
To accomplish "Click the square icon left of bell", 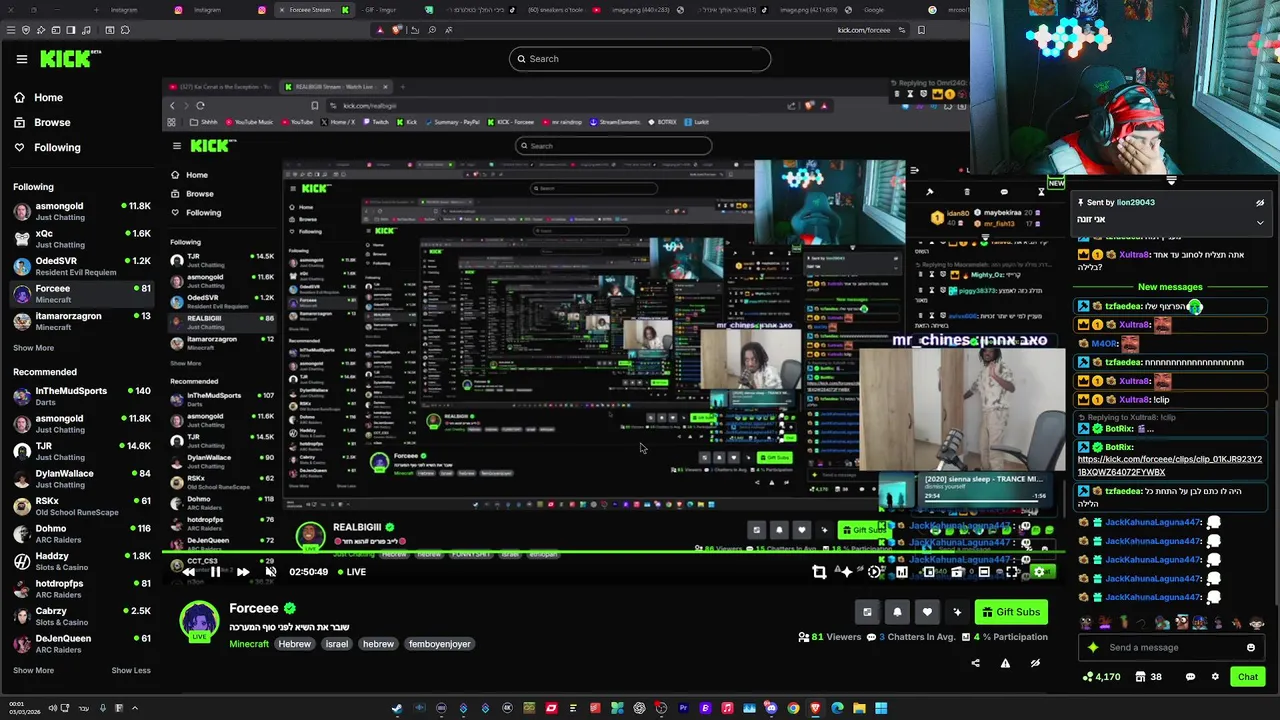I will (x=867, y=612).
